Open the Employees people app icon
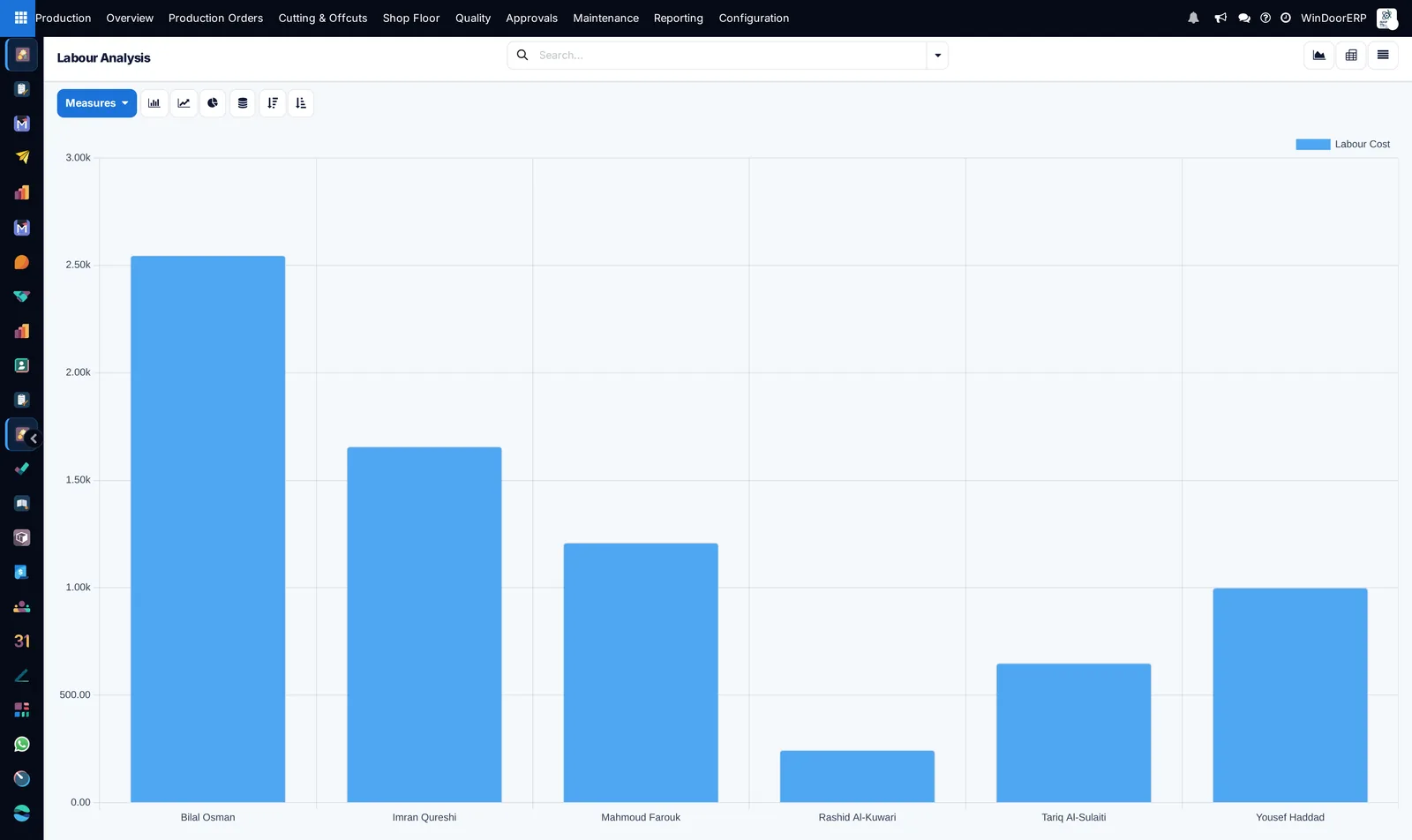Viewport: 1412px width, 840px height. [22, 606]
